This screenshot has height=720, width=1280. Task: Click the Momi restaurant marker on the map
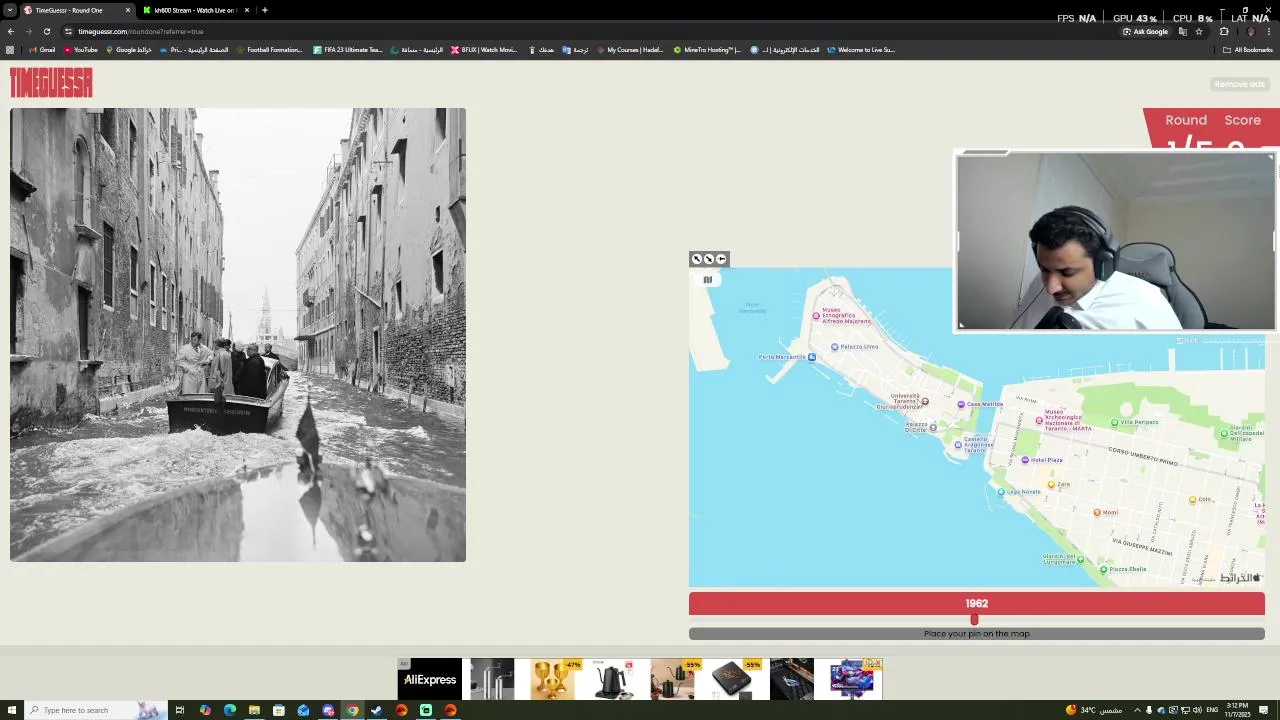pos(1097,512)
